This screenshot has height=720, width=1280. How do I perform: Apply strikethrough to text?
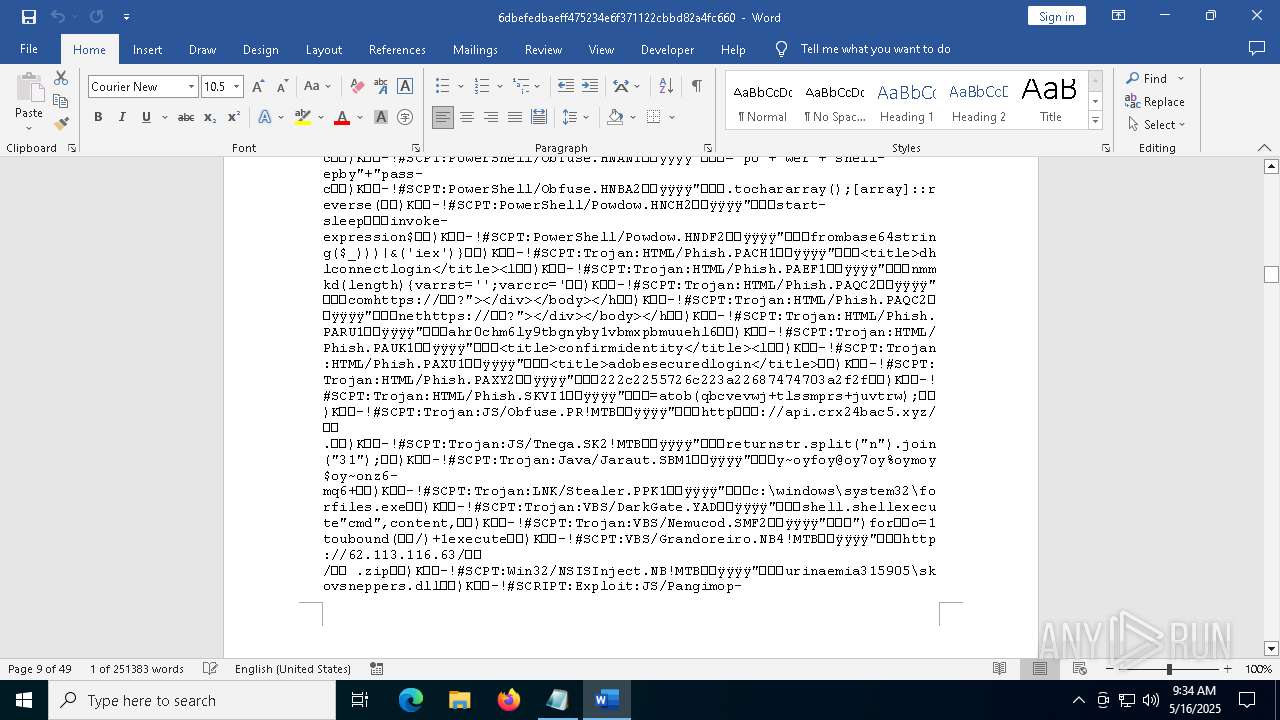[x=186, y=117]
